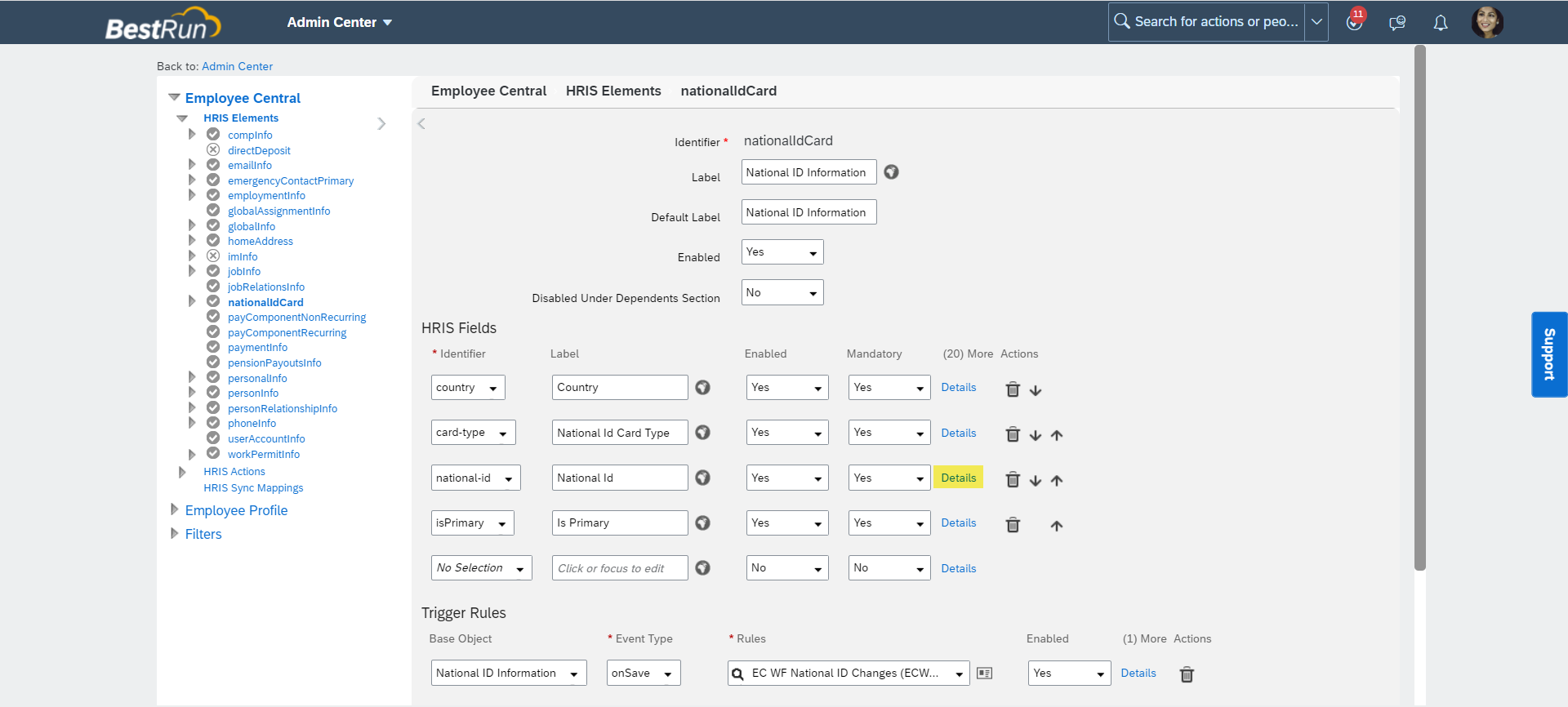Go back to Admin Center link
Viewport: 1568px width, 707px height.
click(x=238, y=66)
